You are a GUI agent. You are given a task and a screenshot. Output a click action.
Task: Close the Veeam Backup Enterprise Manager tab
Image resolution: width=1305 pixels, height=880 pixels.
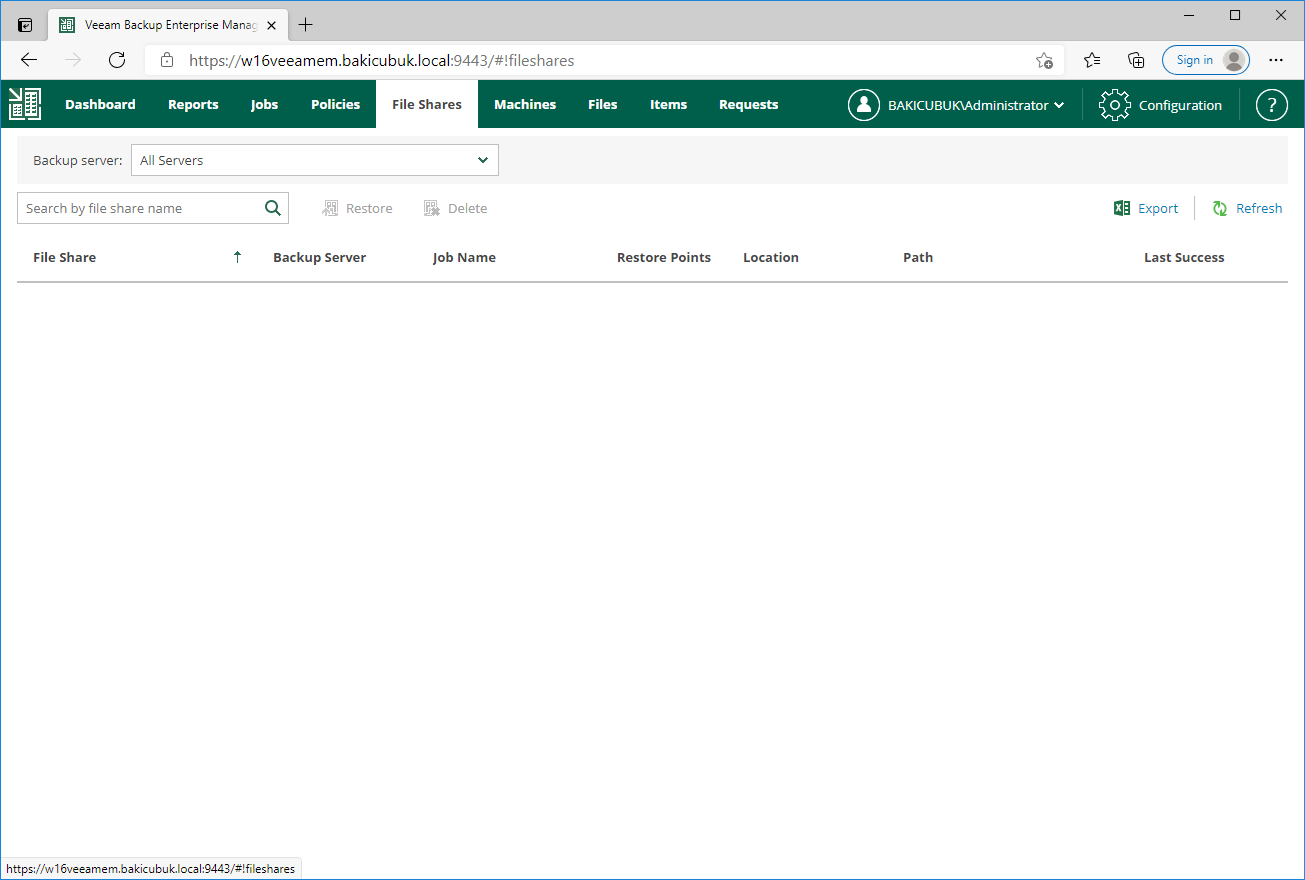(271, 25)
